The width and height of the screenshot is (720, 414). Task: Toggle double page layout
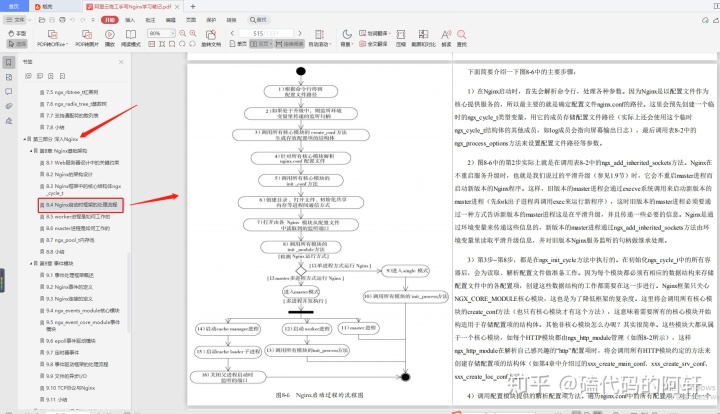pos(261,44)
